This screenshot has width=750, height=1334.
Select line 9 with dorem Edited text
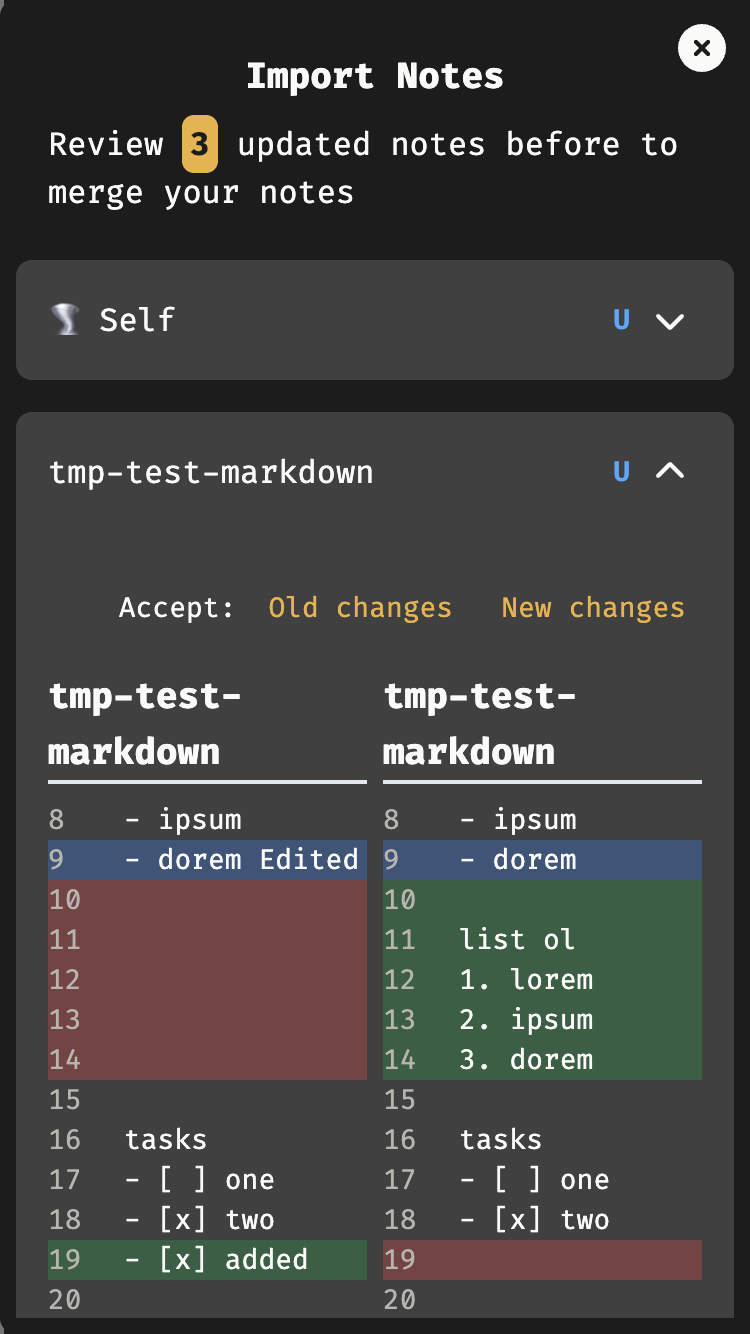207,859
